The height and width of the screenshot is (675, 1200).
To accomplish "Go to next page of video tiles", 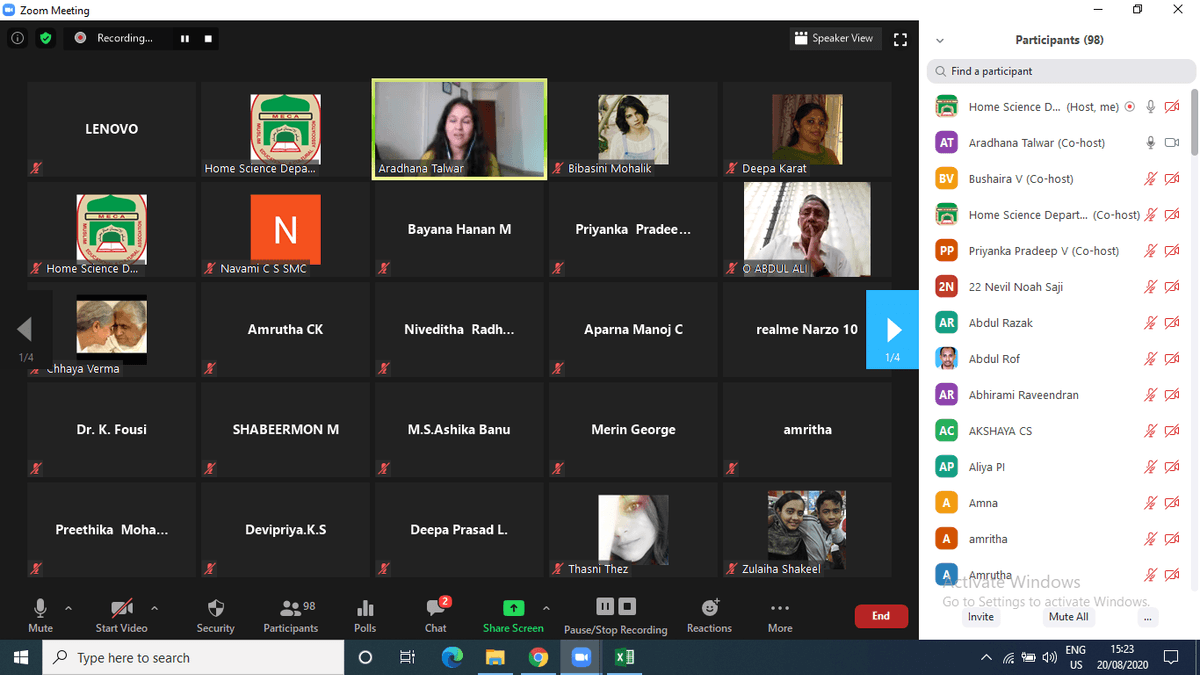I will point(892,329).
